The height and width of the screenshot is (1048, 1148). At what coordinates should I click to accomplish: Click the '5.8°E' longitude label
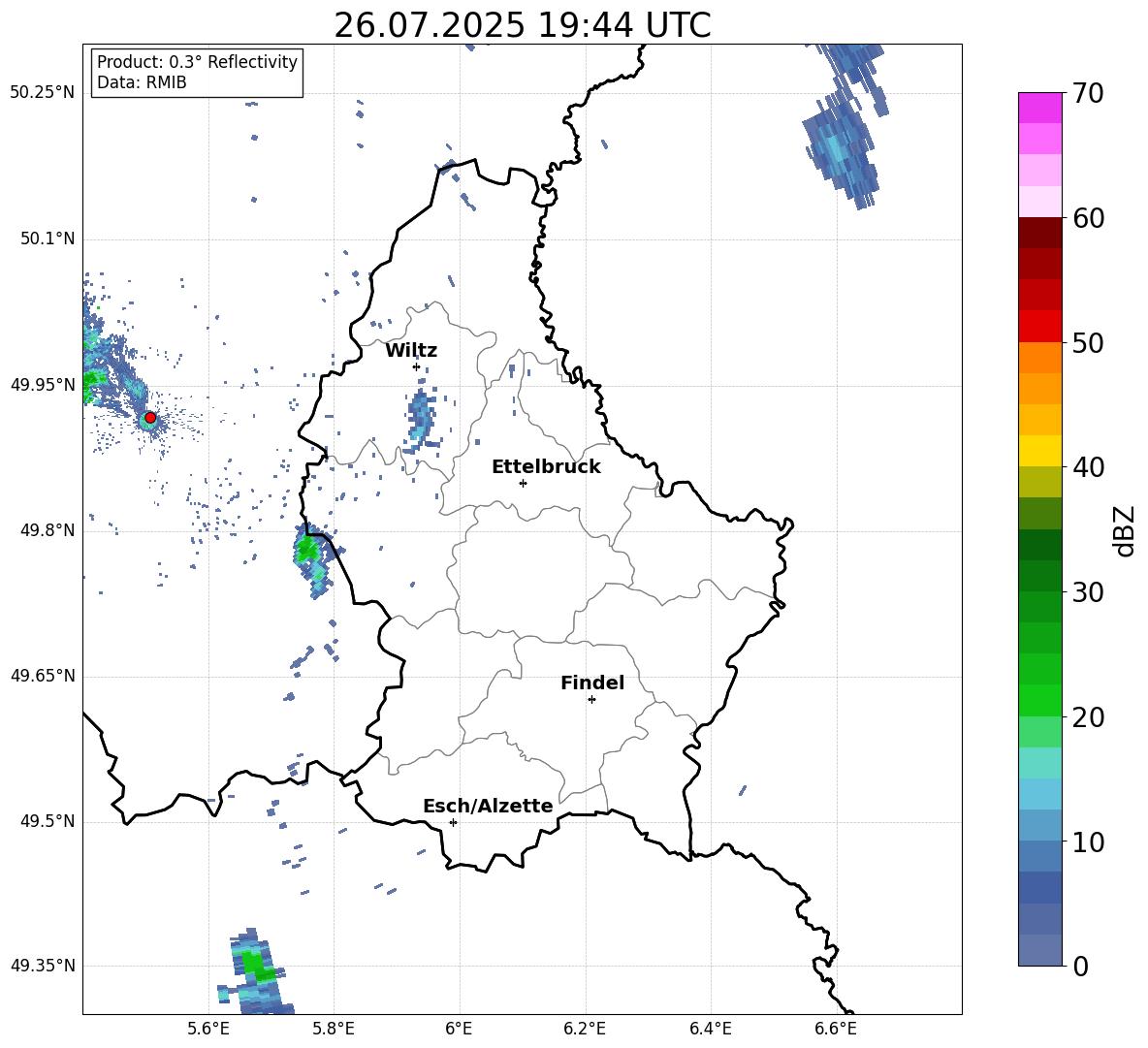[x=334, y=1029]
